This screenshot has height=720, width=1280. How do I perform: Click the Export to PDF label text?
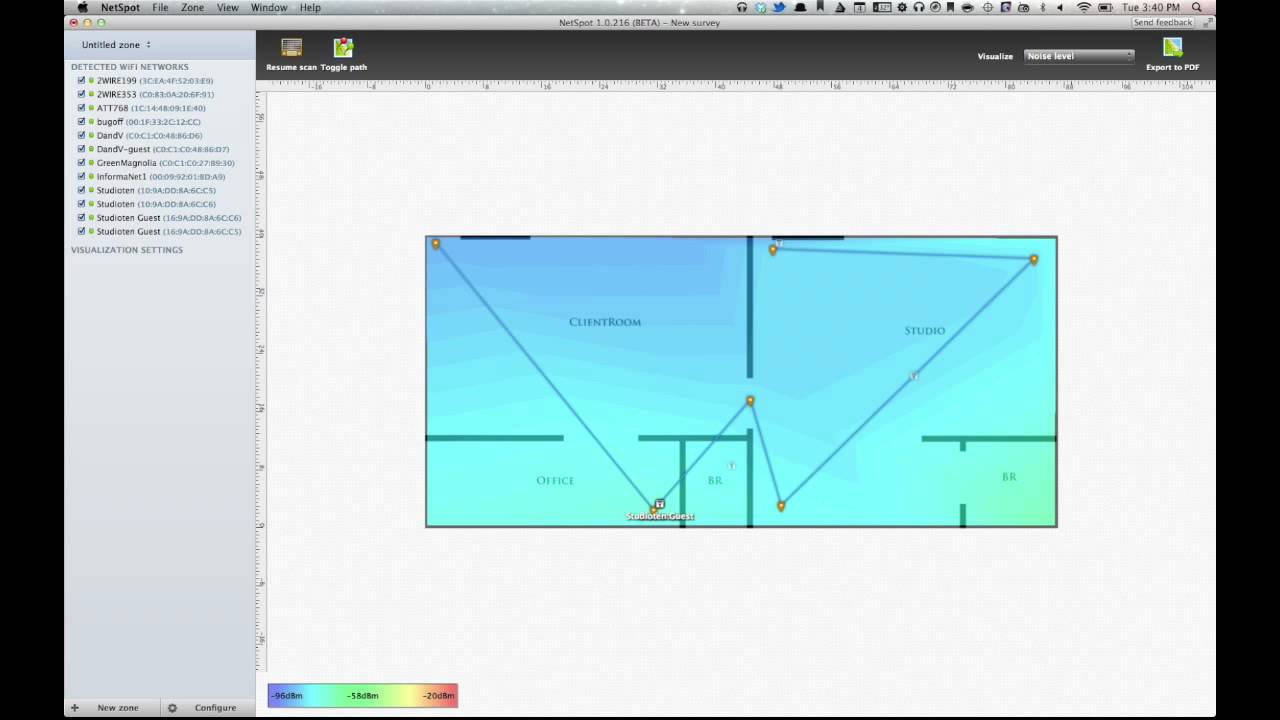coord(1173,67)
